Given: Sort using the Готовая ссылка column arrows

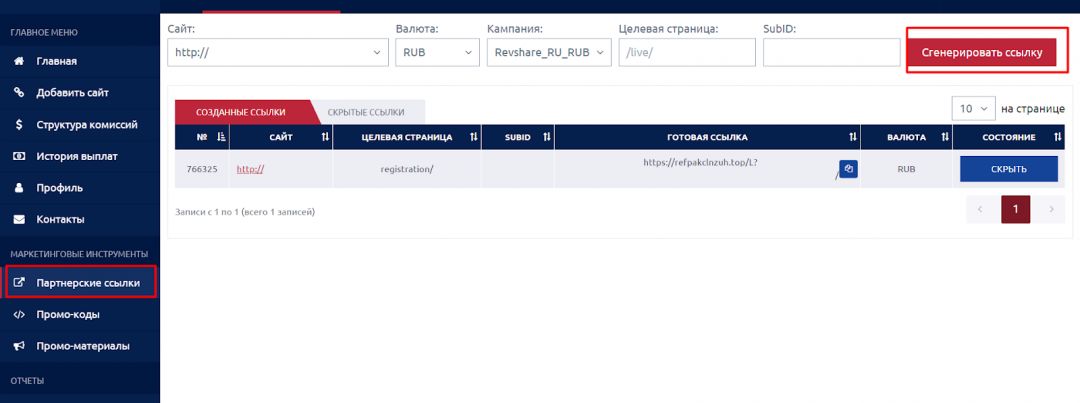Looking at the screenshot, I should coord(853,137).
